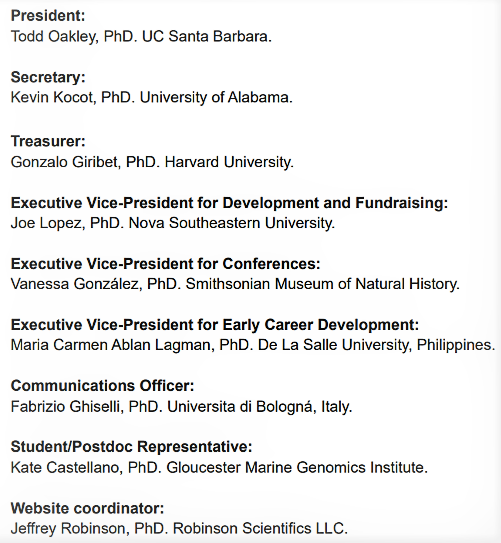Select the Jeffrey Robinson, Robinson Scientifics LLC entry

pyautogui.click(x=179, y=529)
